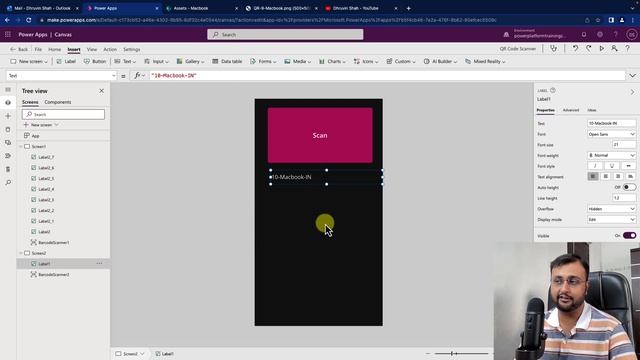Preview the app with play icon

pyautogui.click(x=601, y=49)
